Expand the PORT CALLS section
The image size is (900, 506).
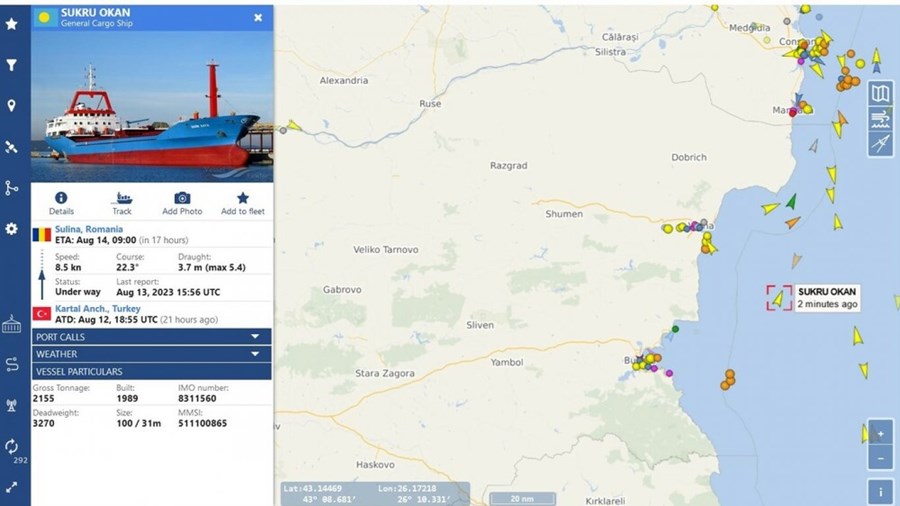[x=152, y=337]
